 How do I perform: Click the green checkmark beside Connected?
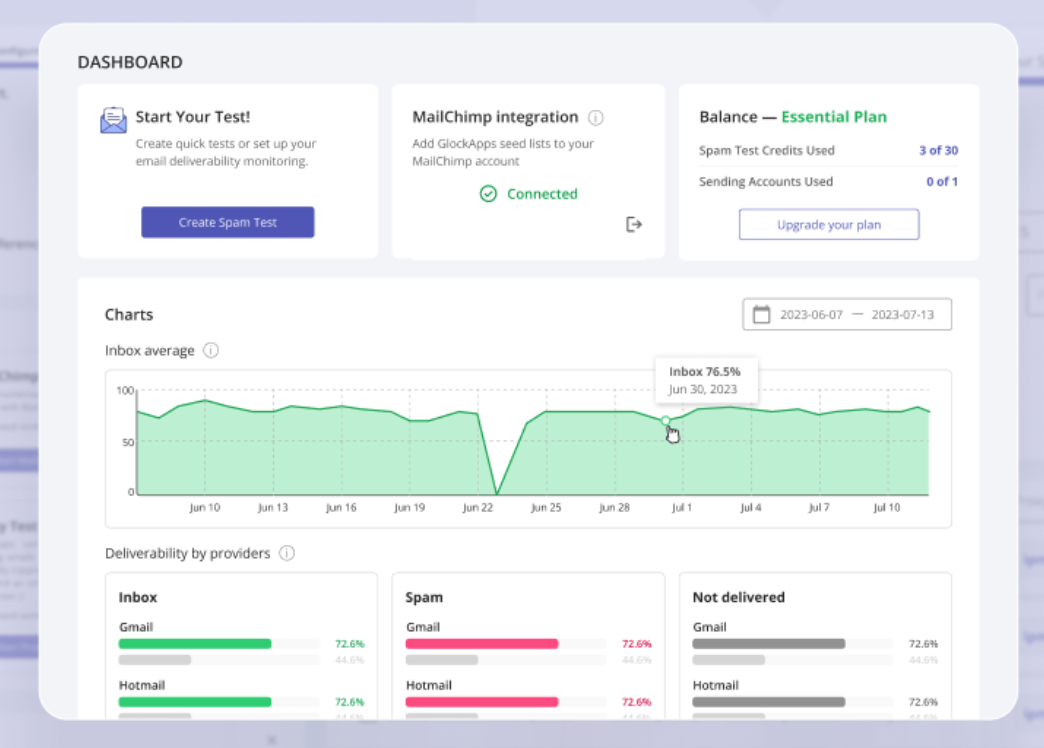click(489, 194)
